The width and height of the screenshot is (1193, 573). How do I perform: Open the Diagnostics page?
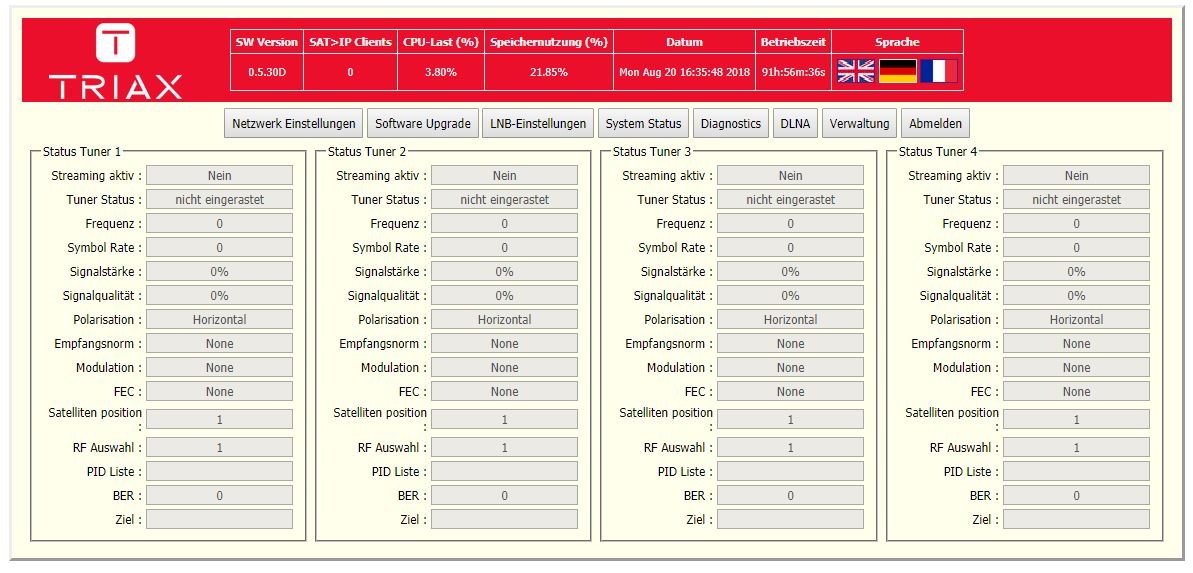(730, 123)
